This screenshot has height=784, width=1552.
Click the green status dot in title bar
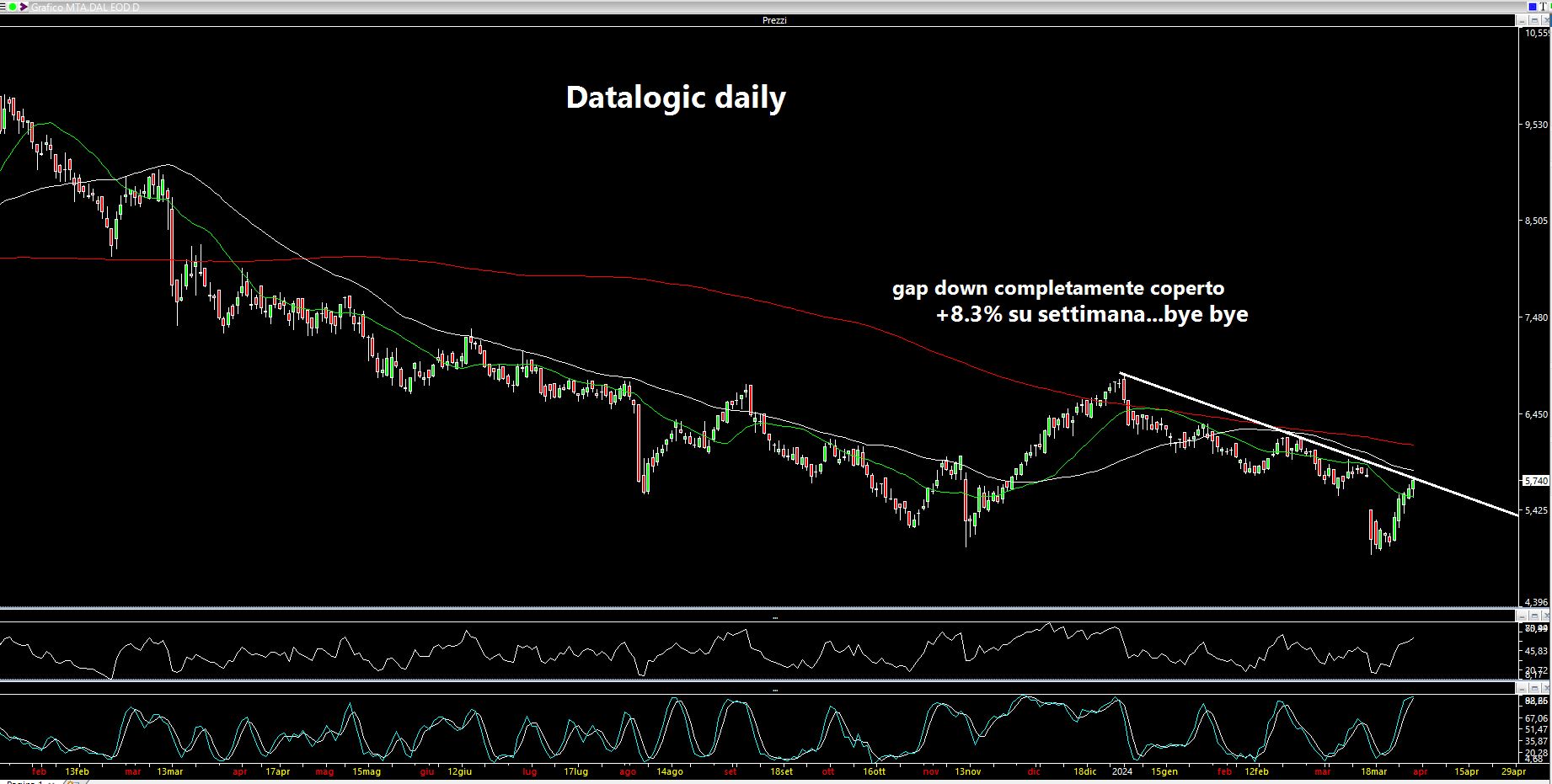coord(13,7)
